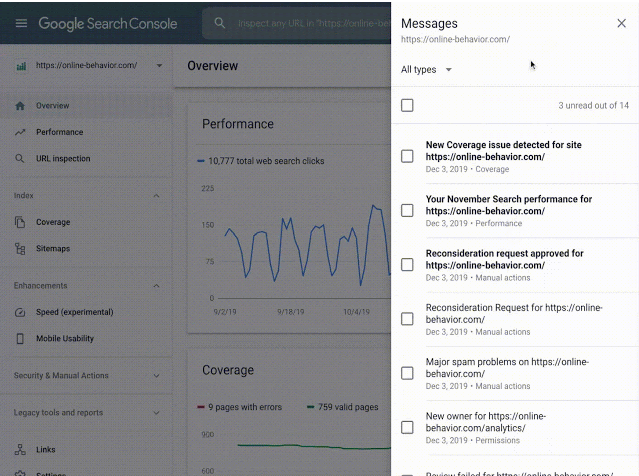Click the Messages panel site URL text
639x476 pixels.
tap(455, 40)
